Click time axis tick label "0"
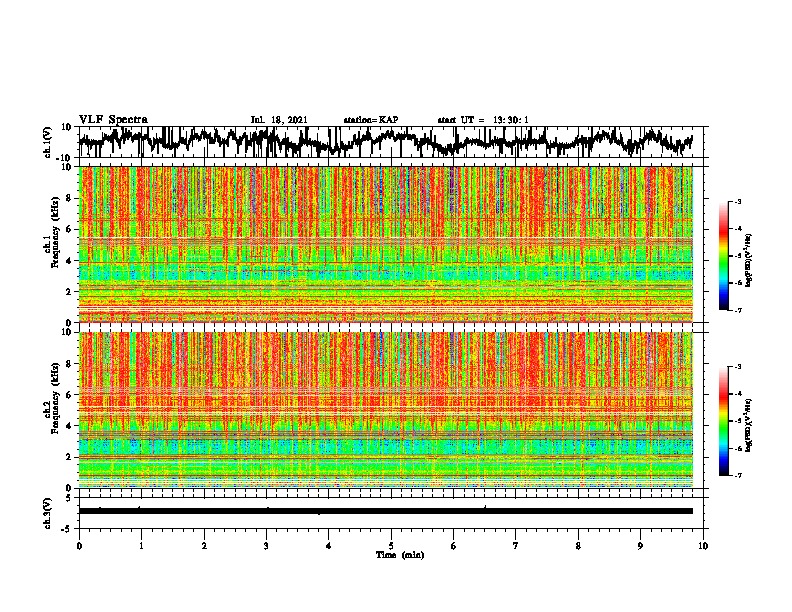The height and width of the screenshot is (612, 792). tap(79, 546)
